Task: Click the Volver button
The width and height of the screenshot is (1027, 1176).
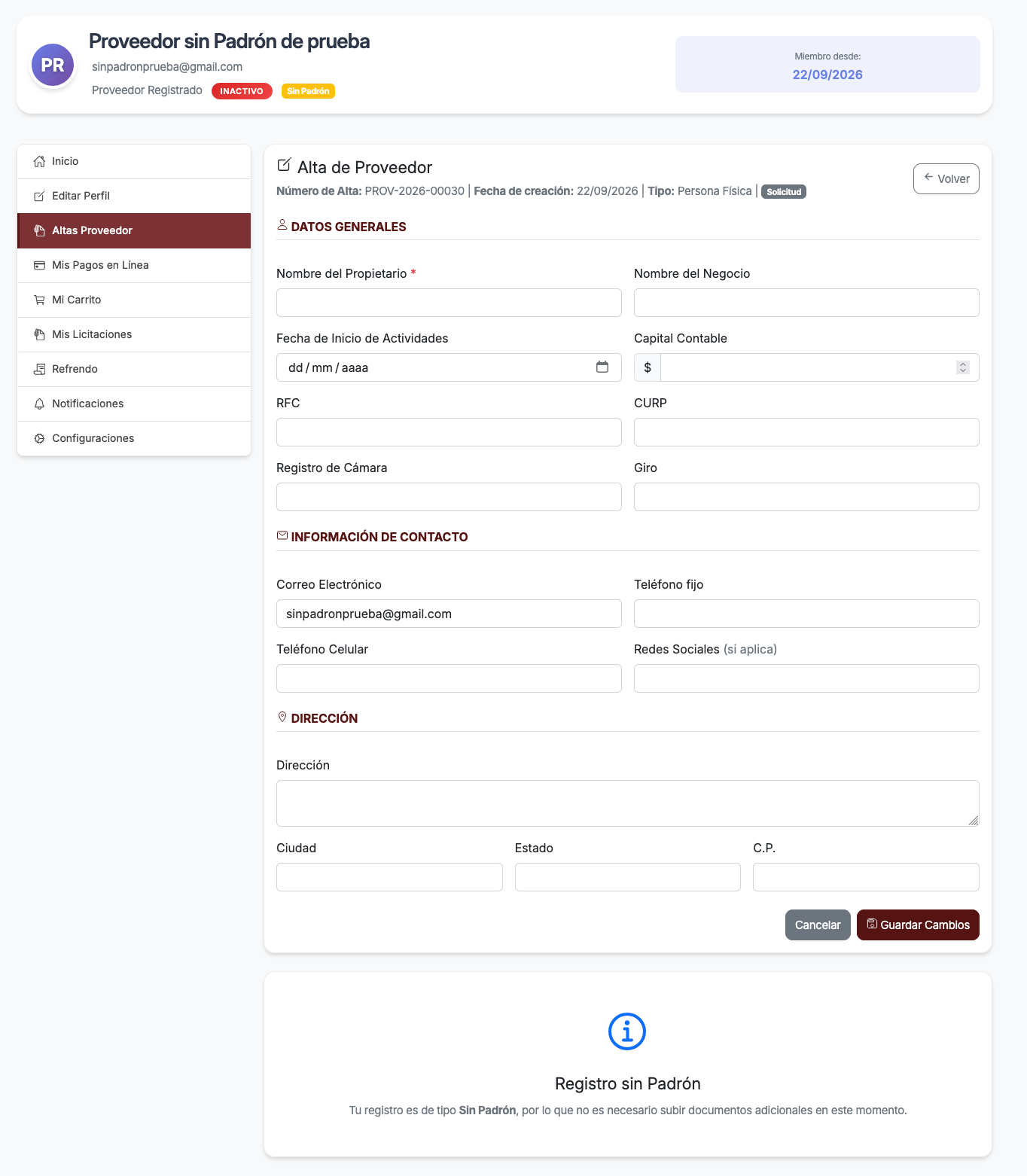Action: 946,178
